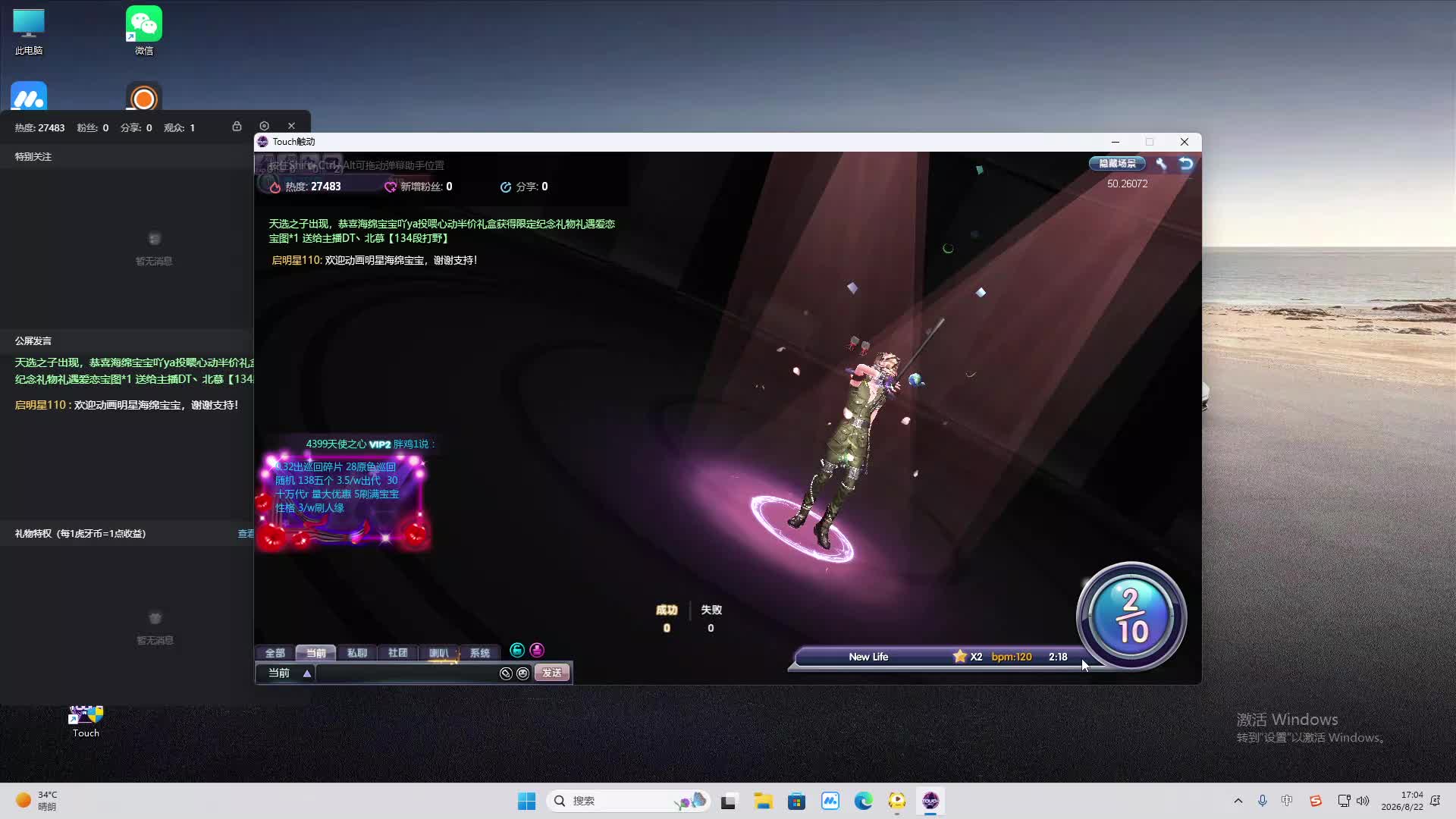Click the Sogou input method tray icon
Screen dimensions: 1456x819
(1316, 801)
